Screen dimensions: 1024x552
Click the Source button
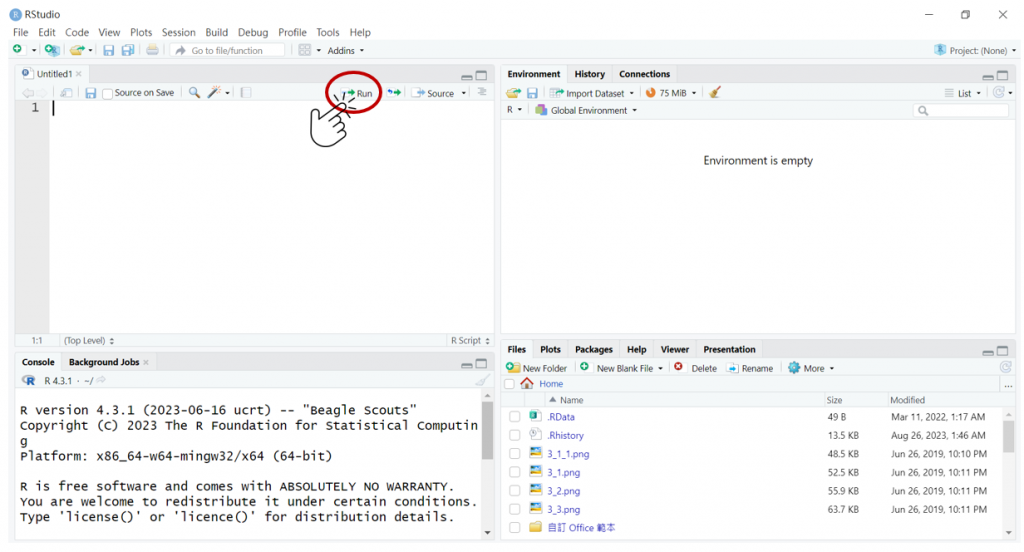pos(433,93)
